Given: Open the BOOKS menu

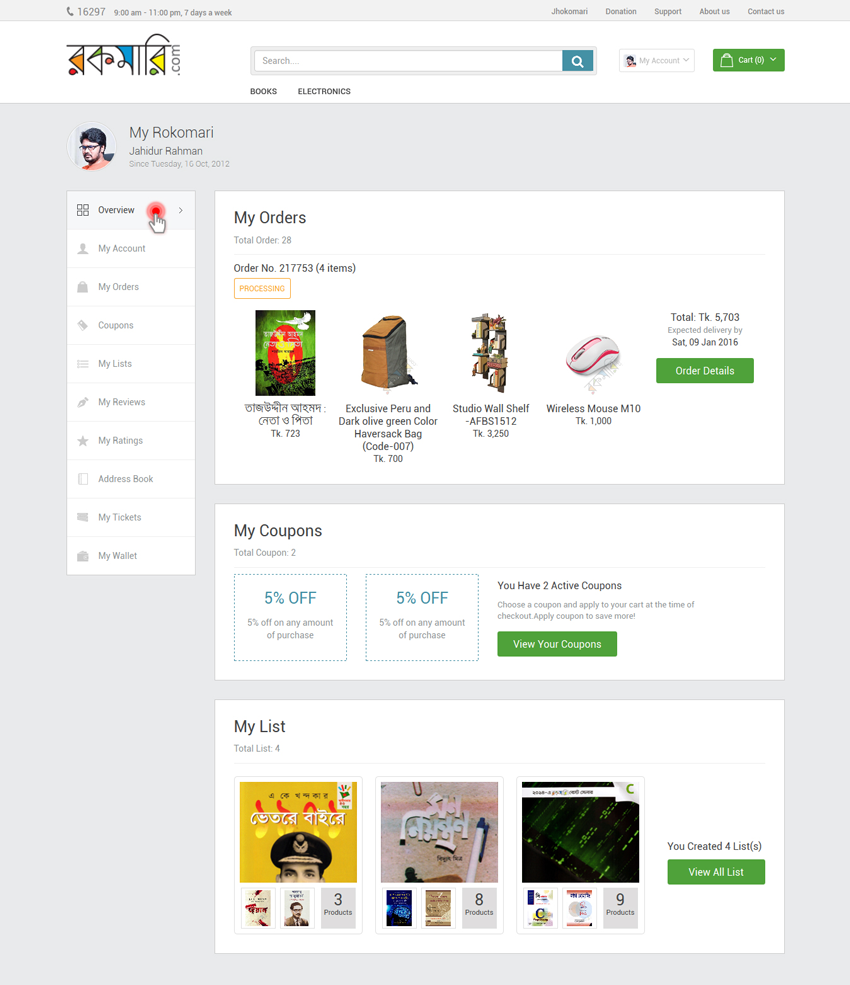Looking at the screenshot, I should pos(263,91).
